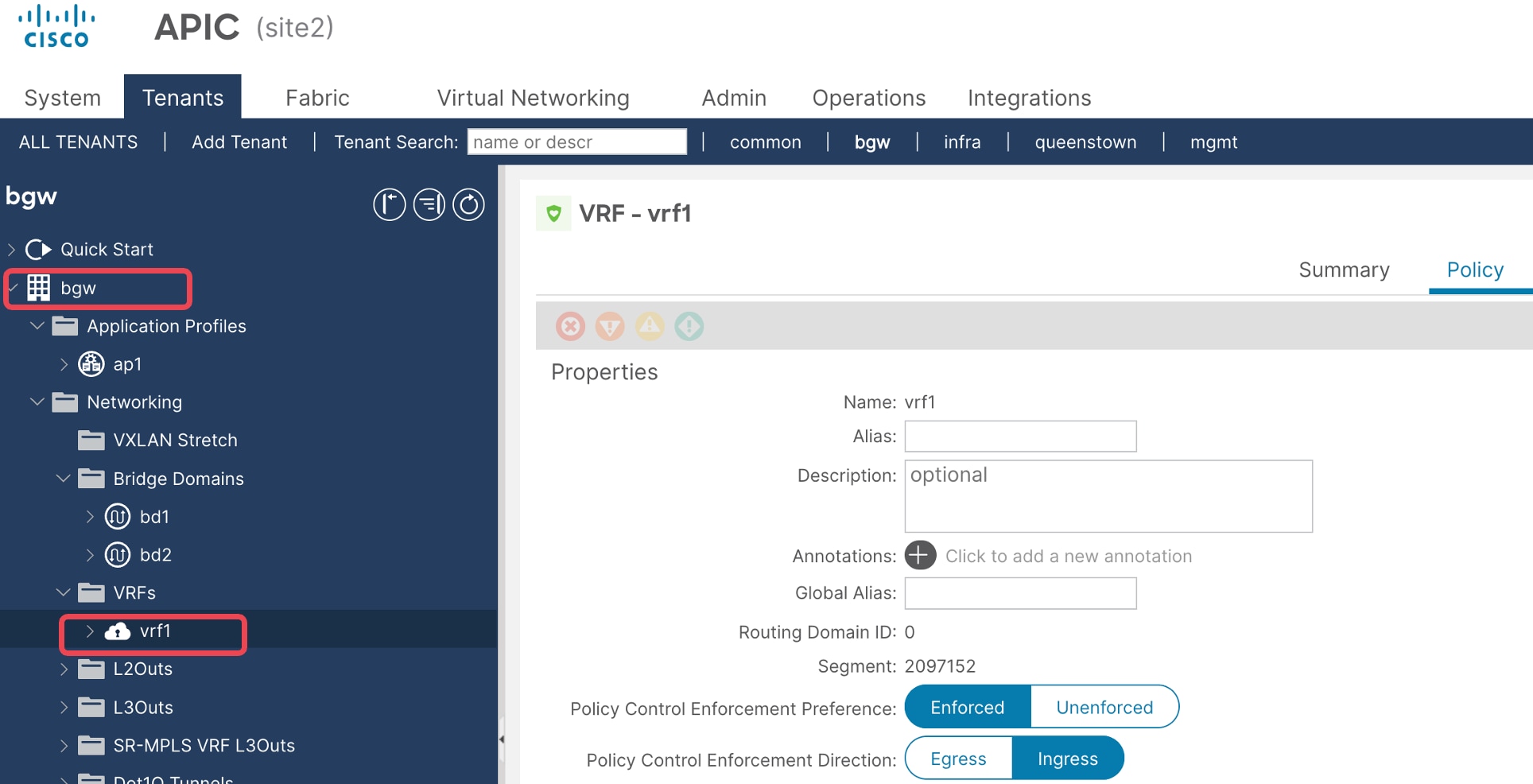Click the red critical faults icon
Viewport: 1533px width, 784px height.
click(x=570, y=326)
